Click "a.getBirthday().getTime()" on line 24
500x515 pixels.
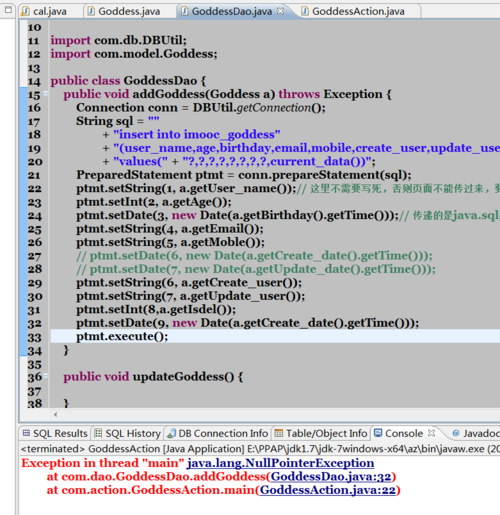309,215
